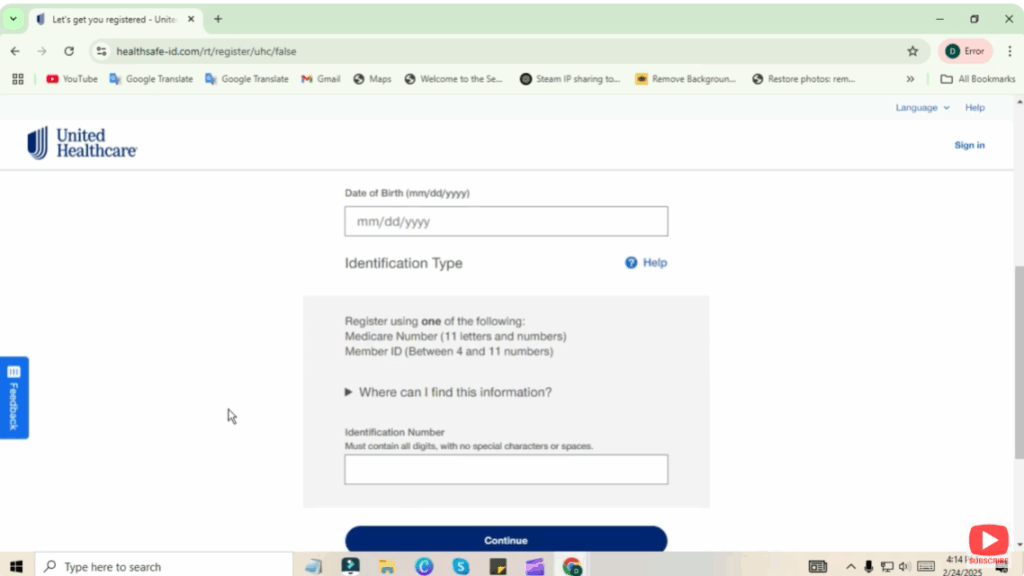Open the Feedback panel on the left

[14, 398]
